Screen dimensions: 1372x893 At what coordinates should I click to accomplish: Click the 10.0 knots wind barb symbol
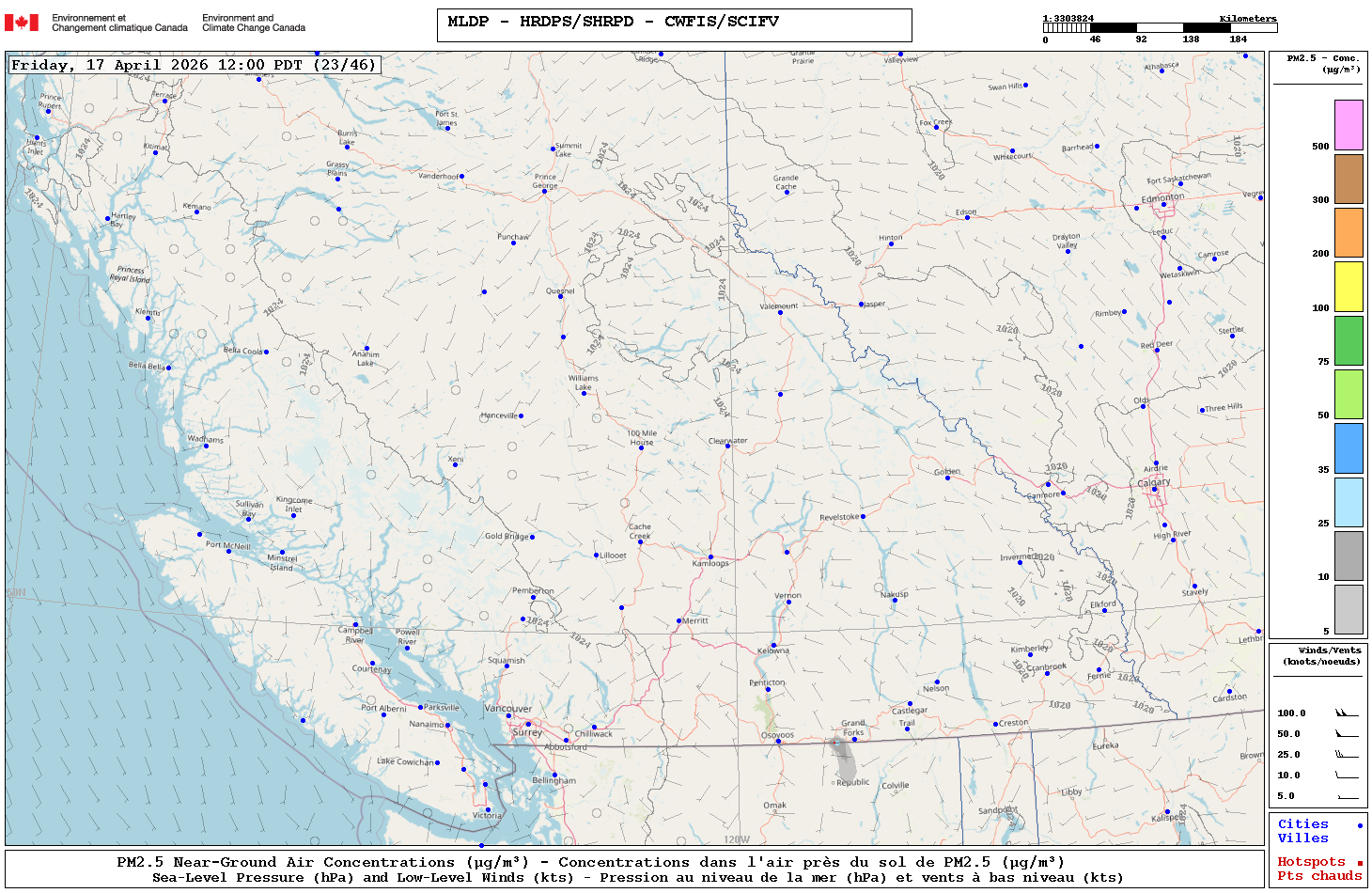tap(1347, 775)
